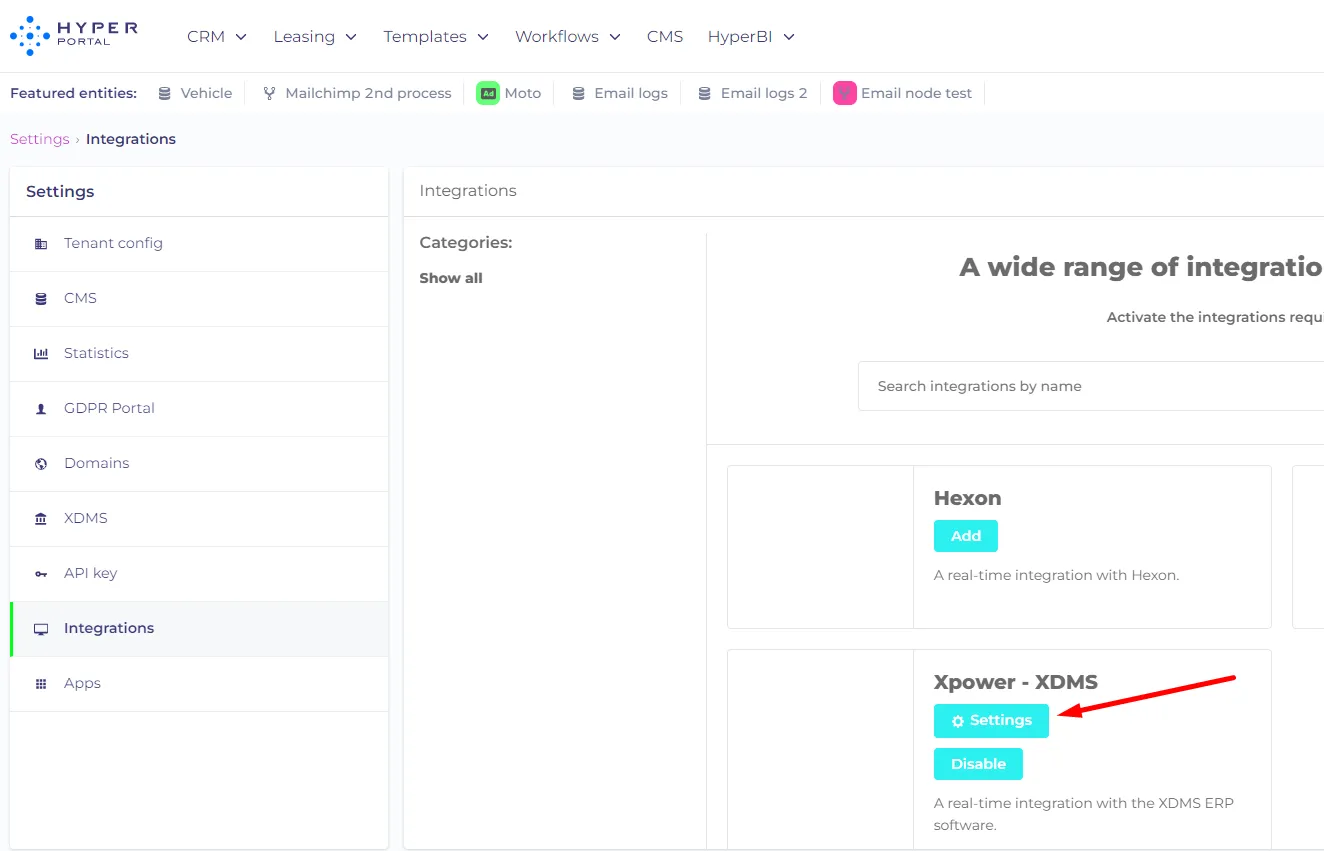Click the Add button for Hexon
Viewport: 1324px width, 851px height.
966,536
